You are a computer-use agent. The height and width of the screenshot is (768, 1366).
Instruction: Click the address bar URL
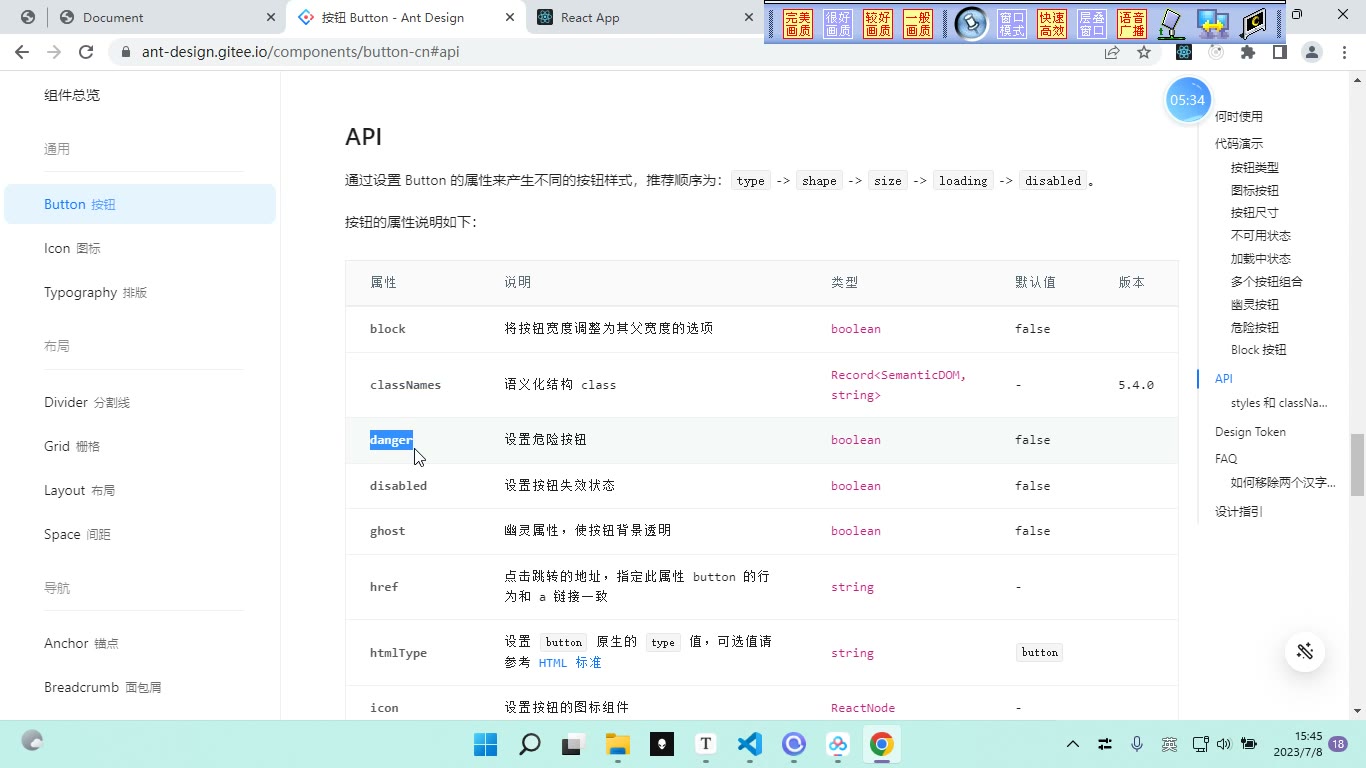(300, 52)
